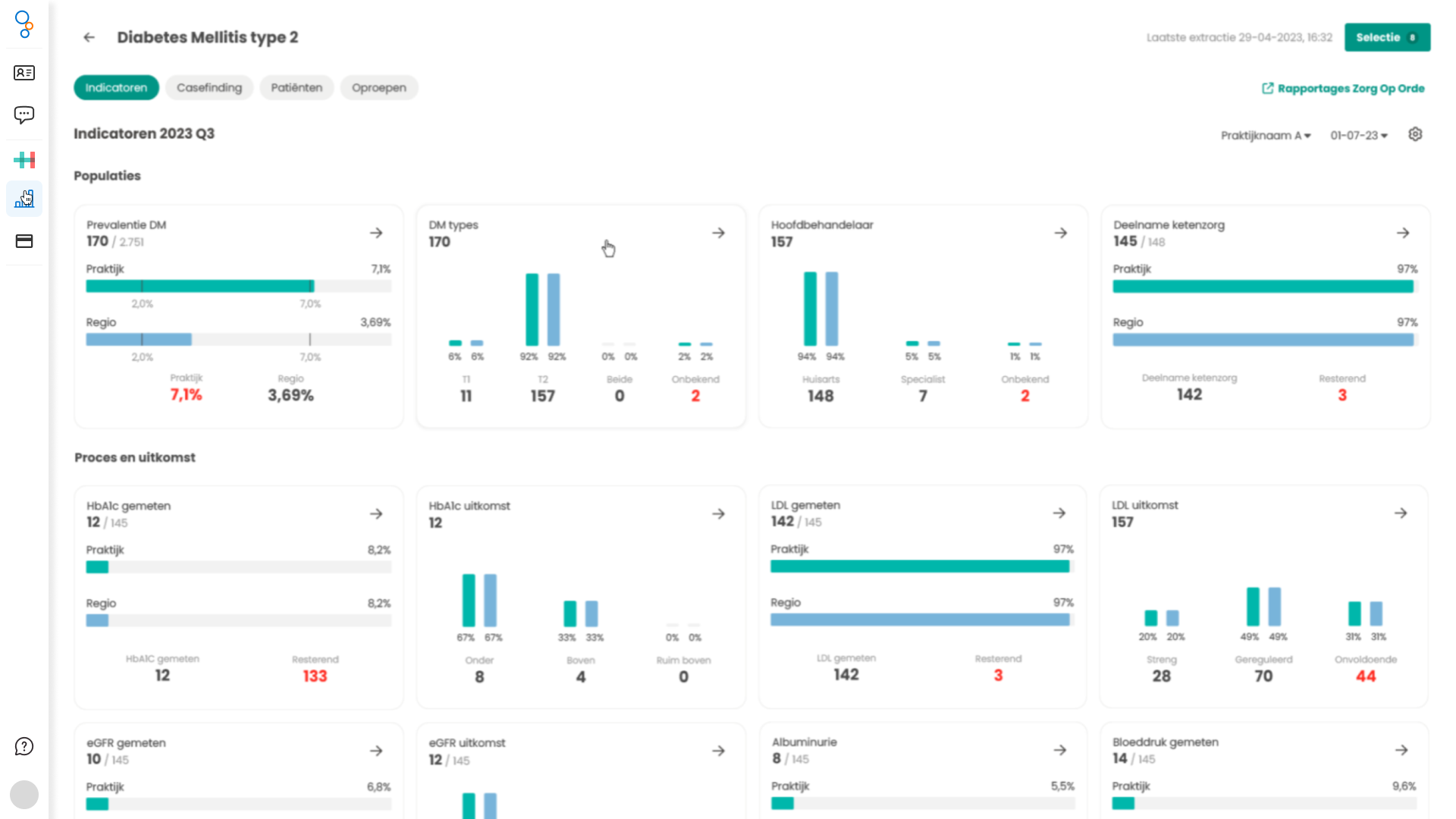The image size is (1456, 819).
Task: Open the HbA1c gemeten card arrow
Action: (x=376, y=514)
